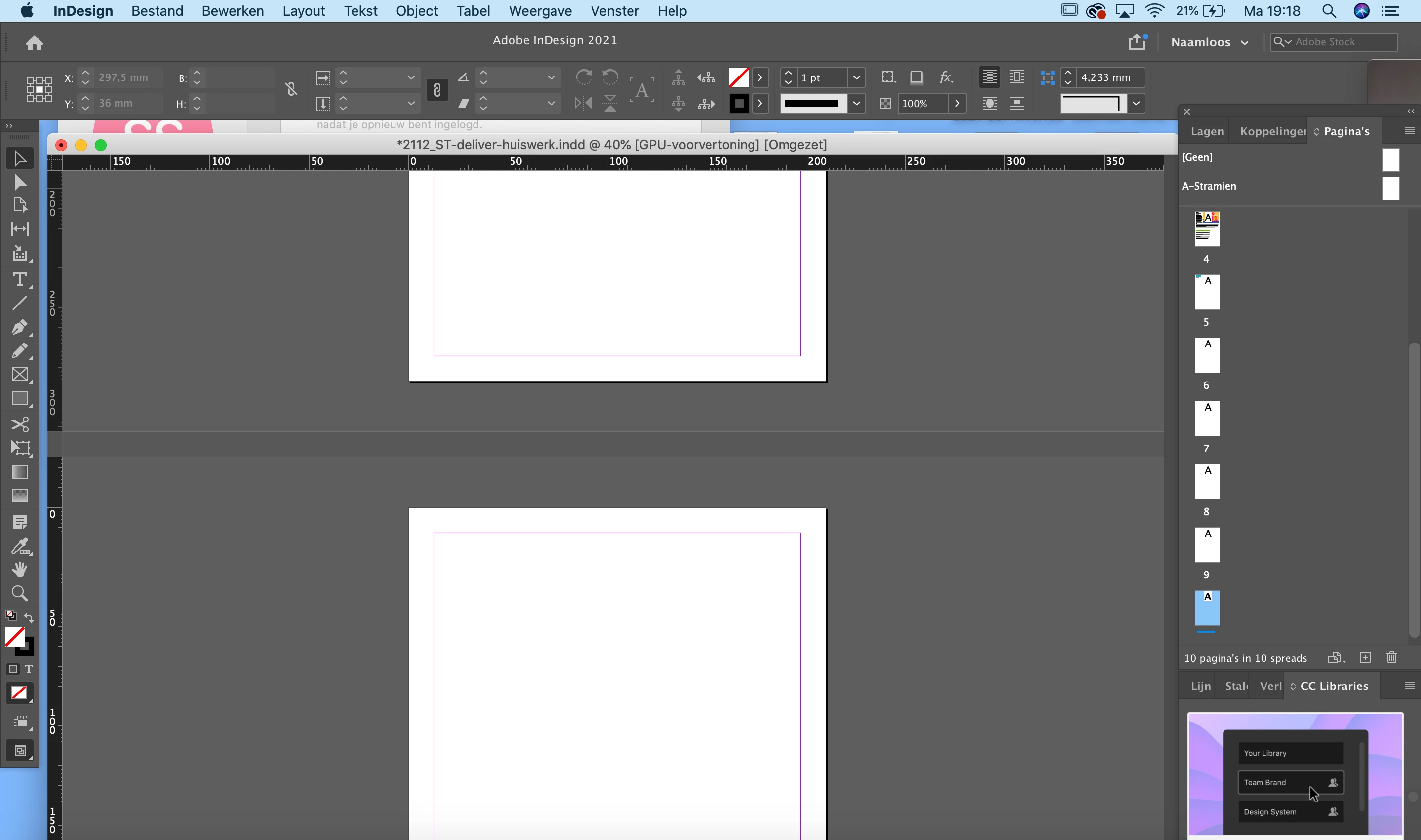Select the Pen tool
The height and width of the screenshot is (840, 1421).
(19, 327)
